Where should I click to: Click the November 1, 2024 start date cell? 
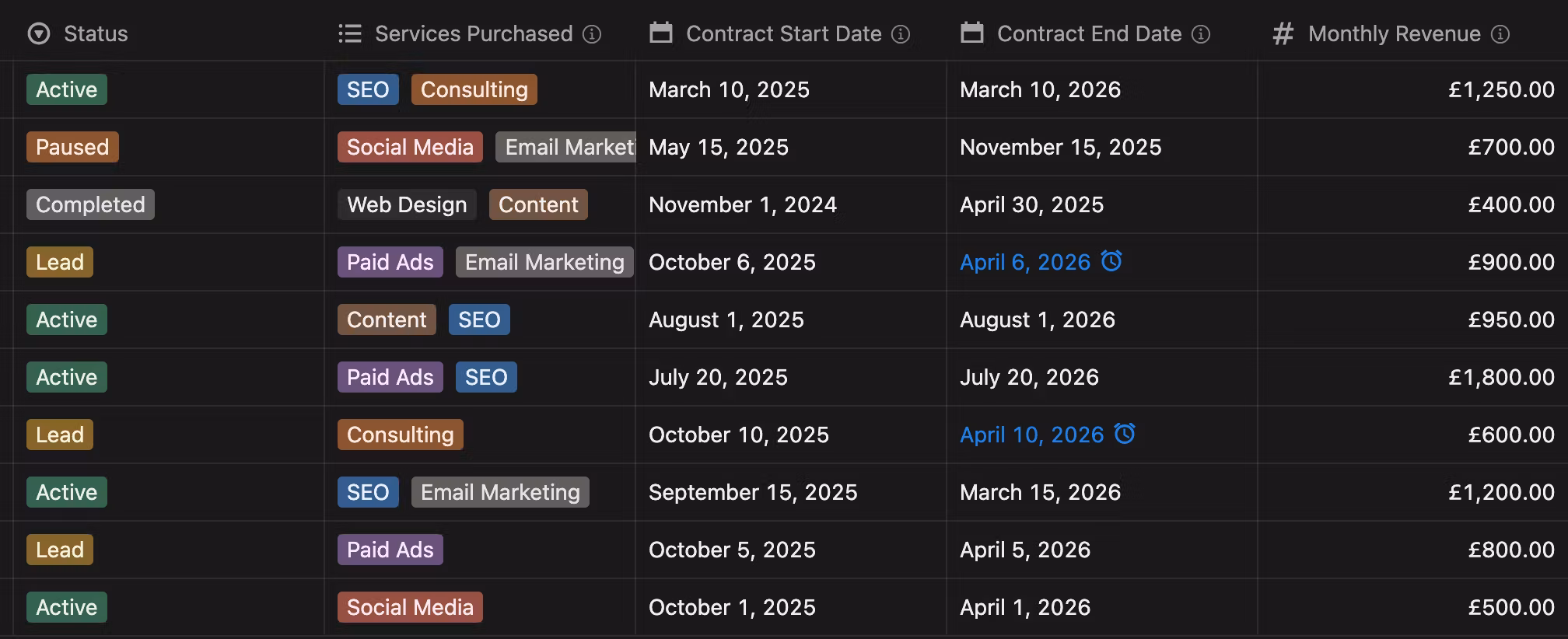pyautogui.click(x=742, y=204)
